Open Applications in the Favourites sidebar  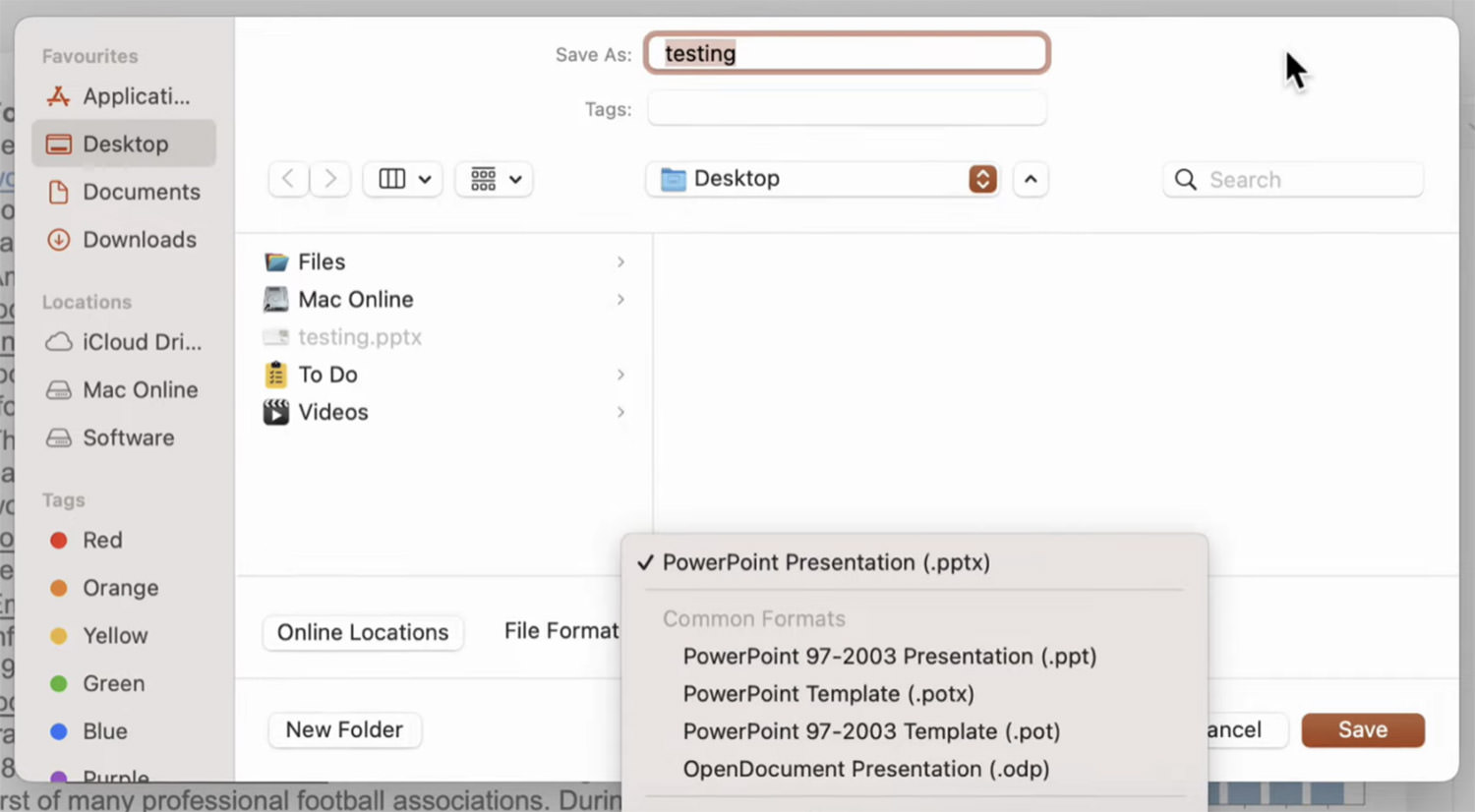(x=124, y=96)
